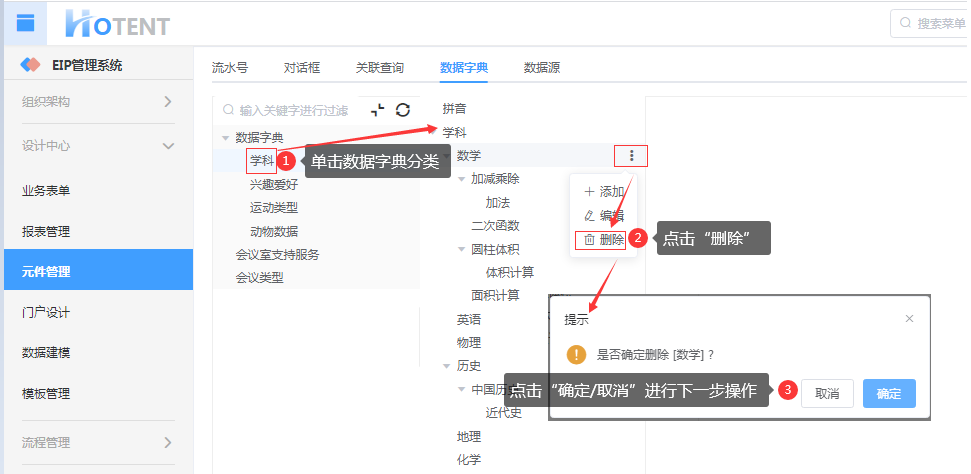The image size is (971, 474).
Task: Select the 数学 dictionary item
Action: pyautogui.click(x=469, y=156)
